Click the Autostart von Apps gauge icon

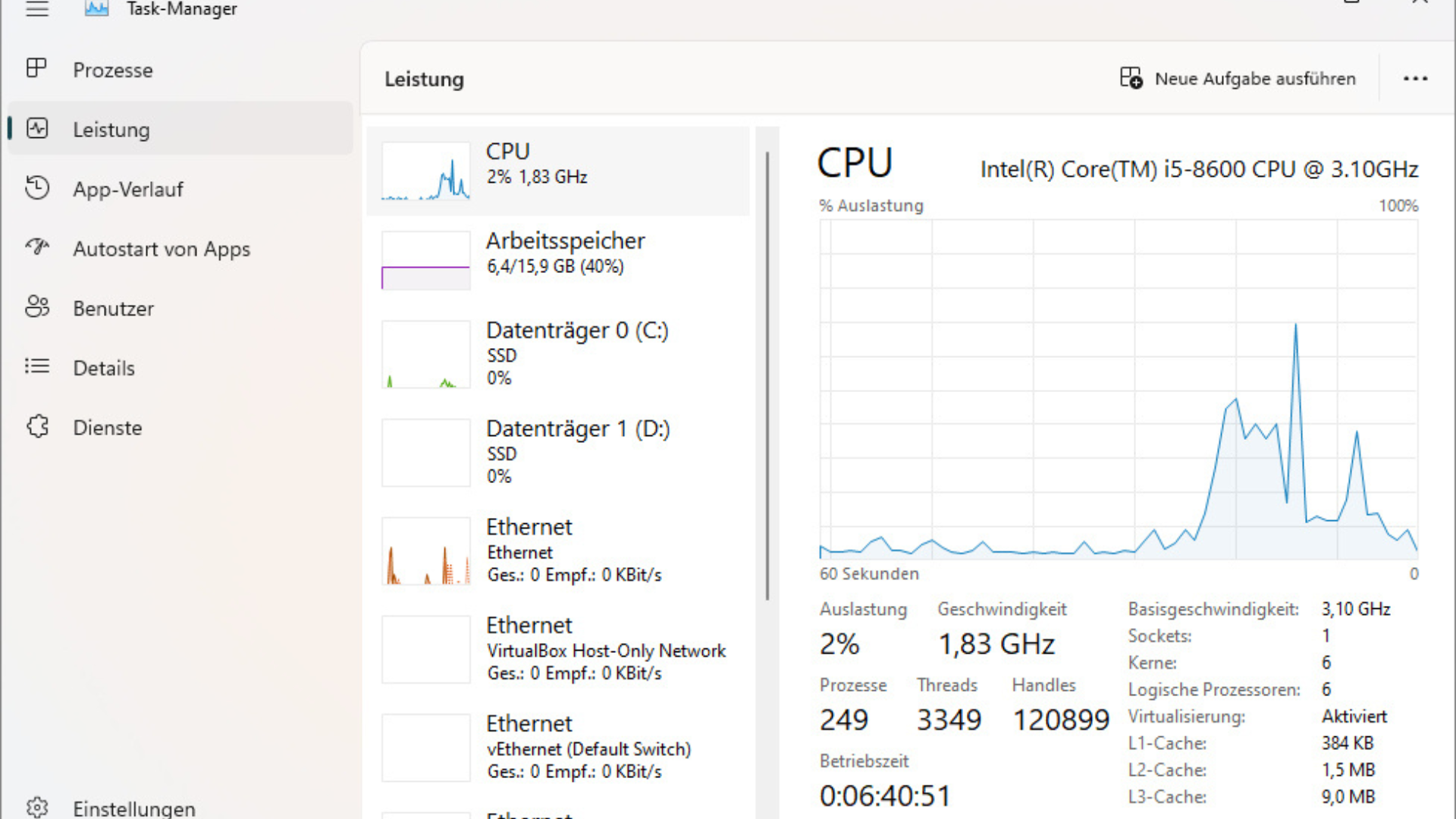pyautogui.click(x=36, y=247)
